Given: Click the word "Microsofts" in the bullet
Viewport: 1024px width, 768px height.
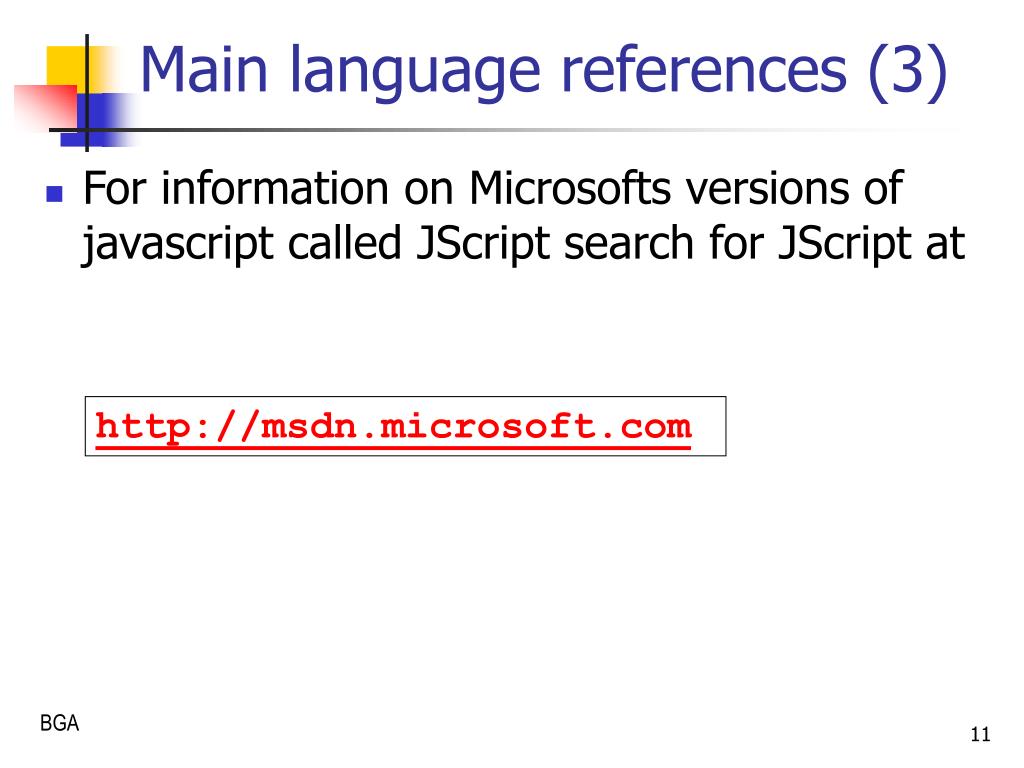Looking at the screenshot, I should click(569, 188).
